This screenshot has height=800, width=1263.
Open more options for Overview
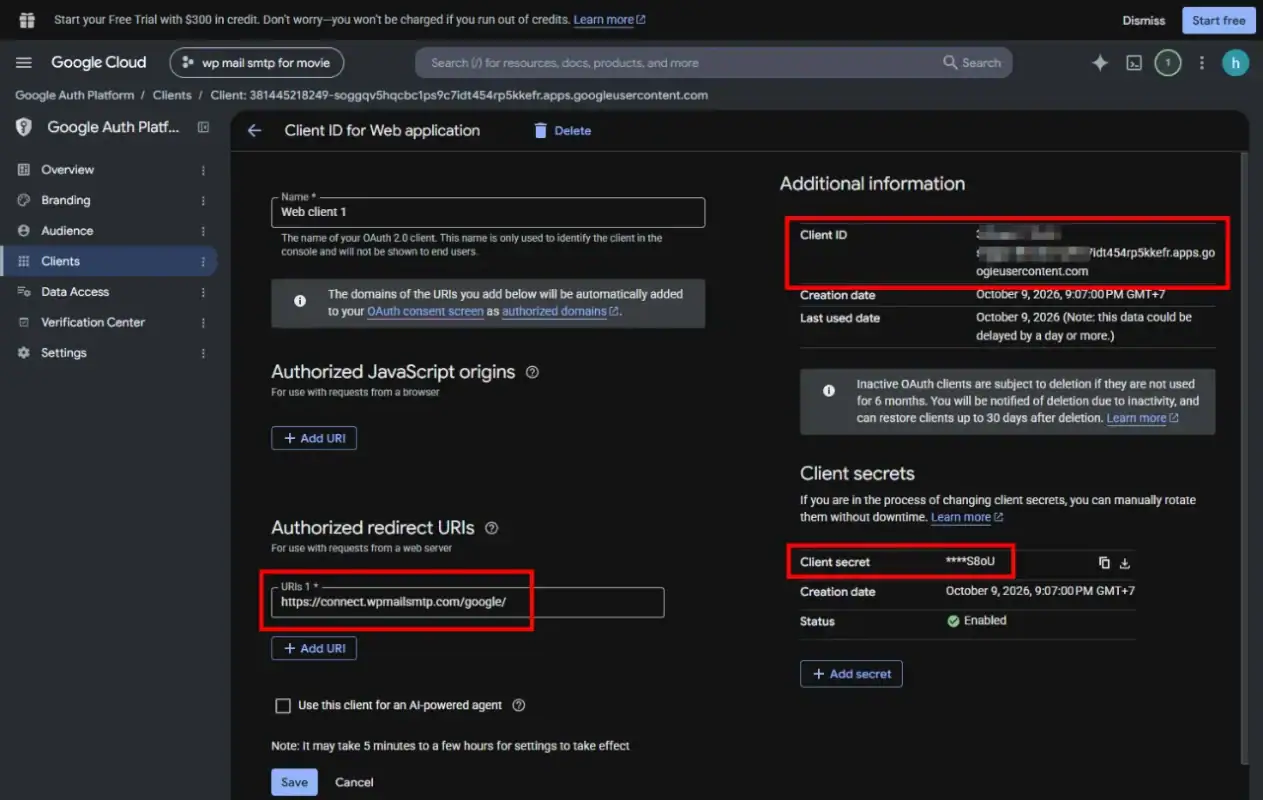point(204,170)
